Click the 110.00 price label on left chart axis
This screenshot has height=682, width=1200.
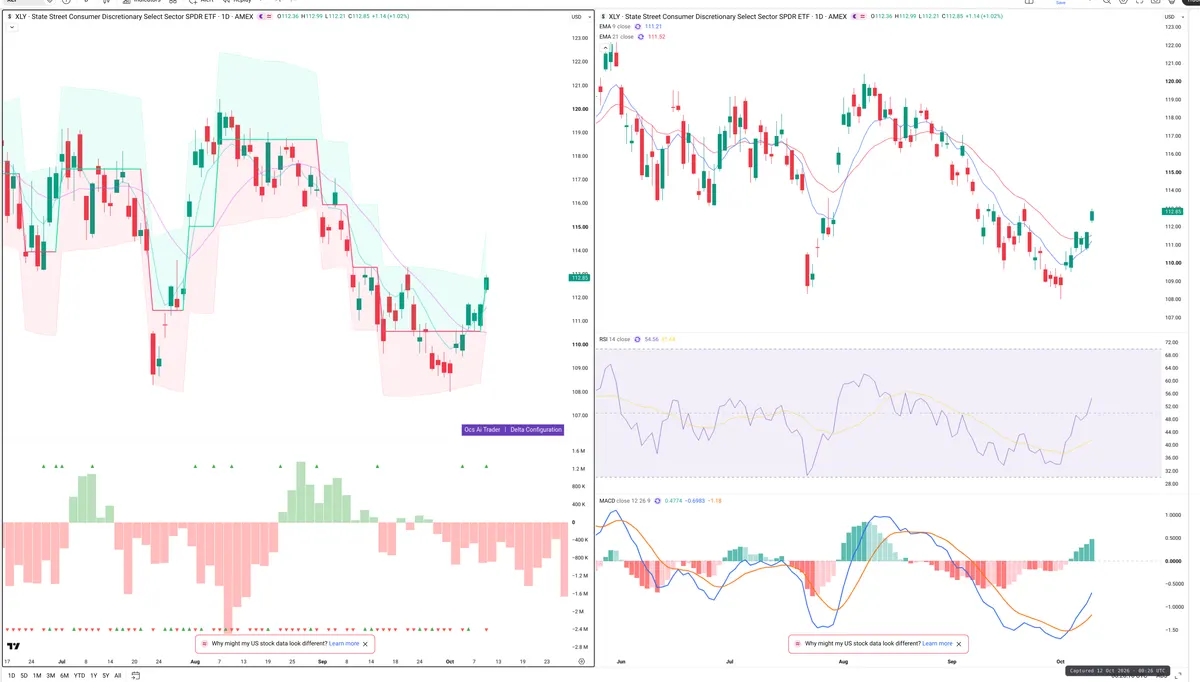tap(580, 345)
